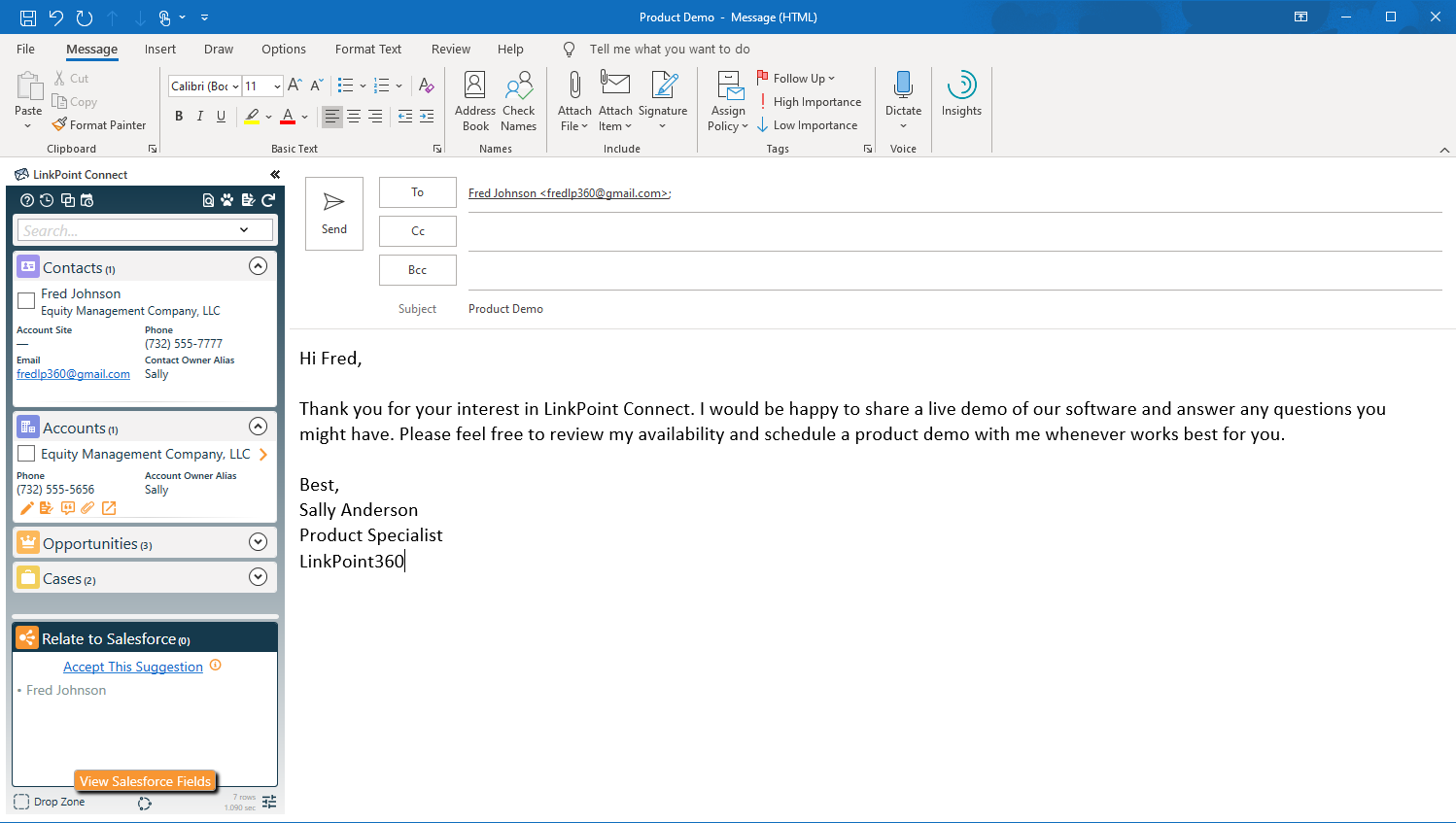Open the File menu
The height and width of the screenshot is (823, 1456).
click(26, 50)
